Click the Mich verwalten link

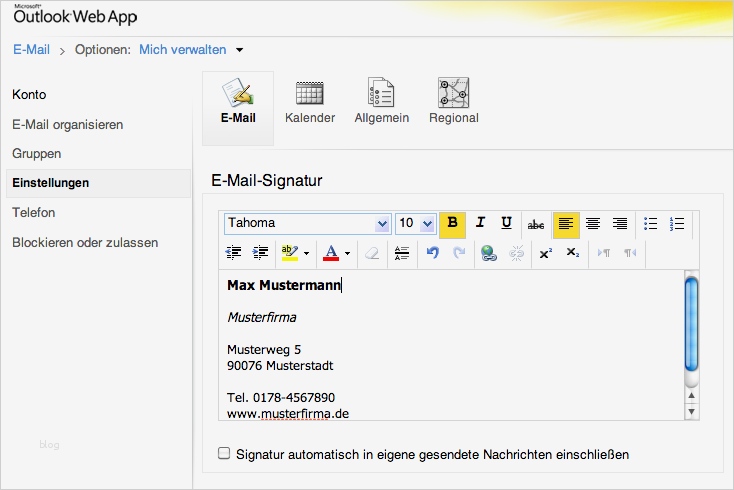[183, 50]
